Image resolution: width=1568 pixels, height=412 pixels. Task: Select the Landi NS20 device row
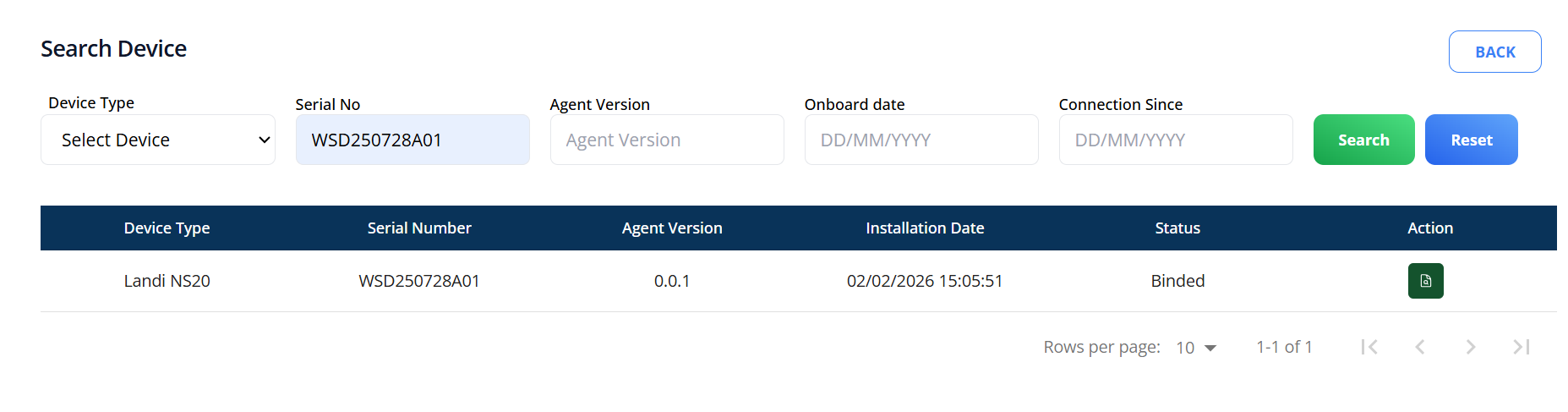tap(167, 281)
